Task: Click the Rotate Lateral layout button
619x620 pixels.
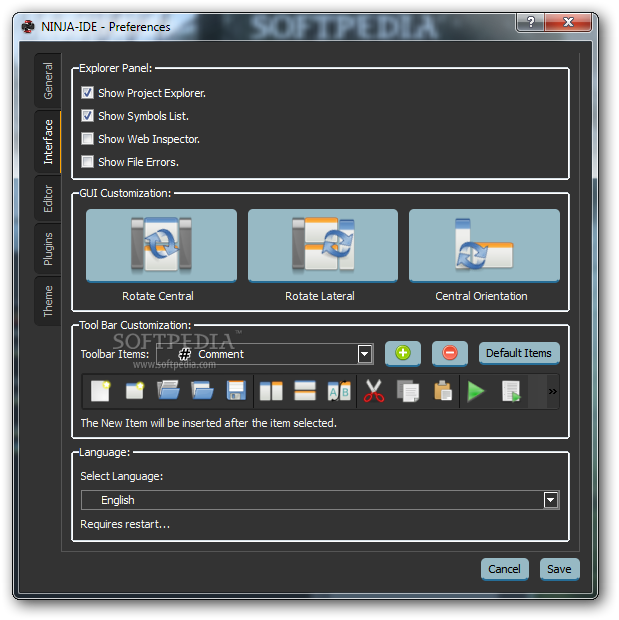Action: coord(323,246)
